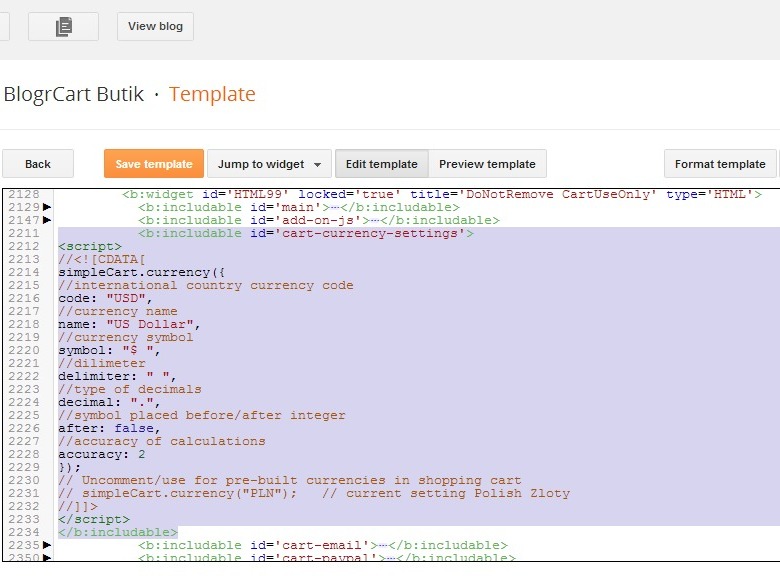Screen dimensions: 780x583
Task: Click the Template breadcrumb heading
Action: pos(212,94)
